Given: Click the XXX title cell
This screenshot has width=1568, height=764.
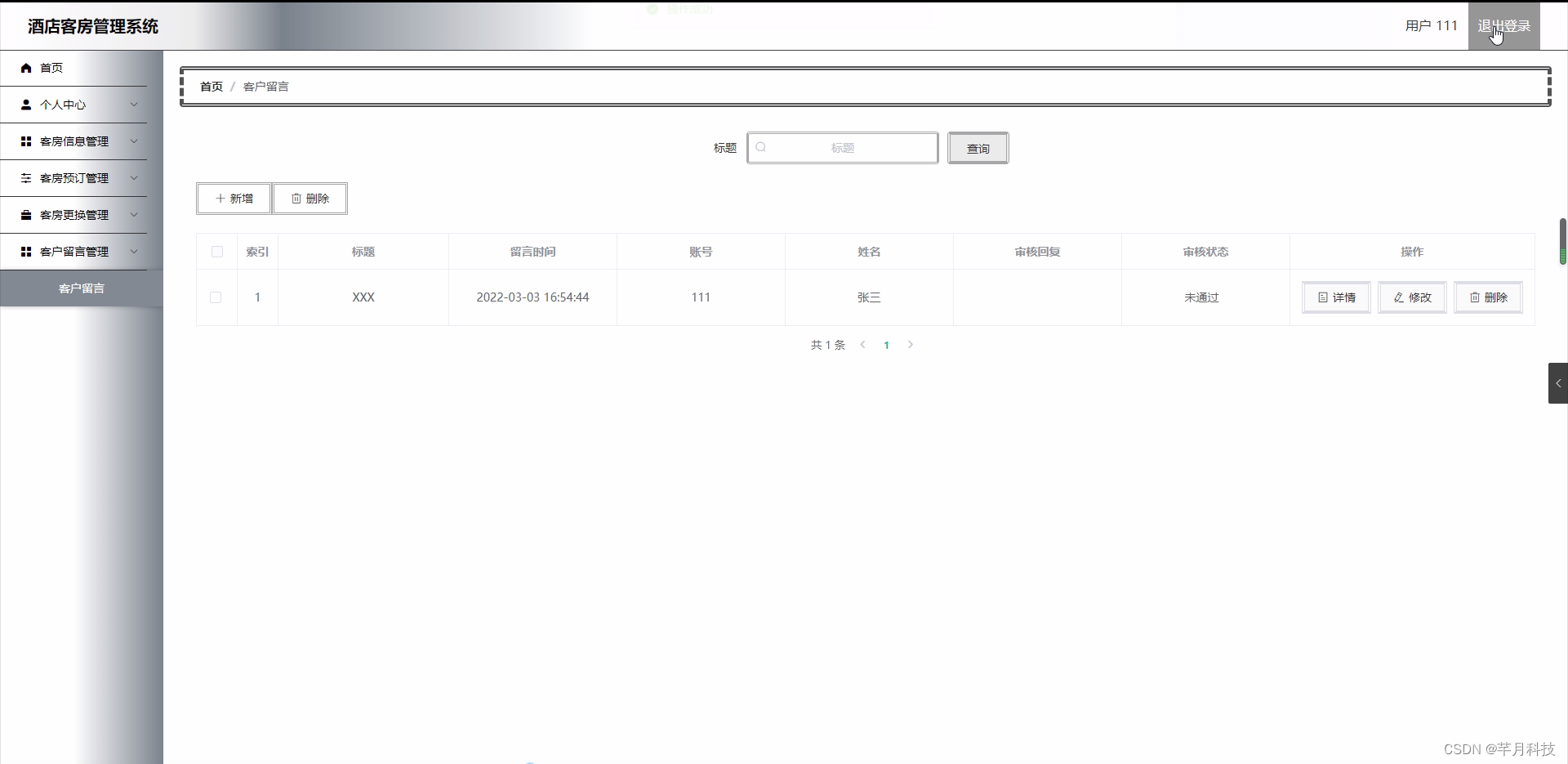Looking at the screenshot, I should pyautogui.click(x=363, y=297).
